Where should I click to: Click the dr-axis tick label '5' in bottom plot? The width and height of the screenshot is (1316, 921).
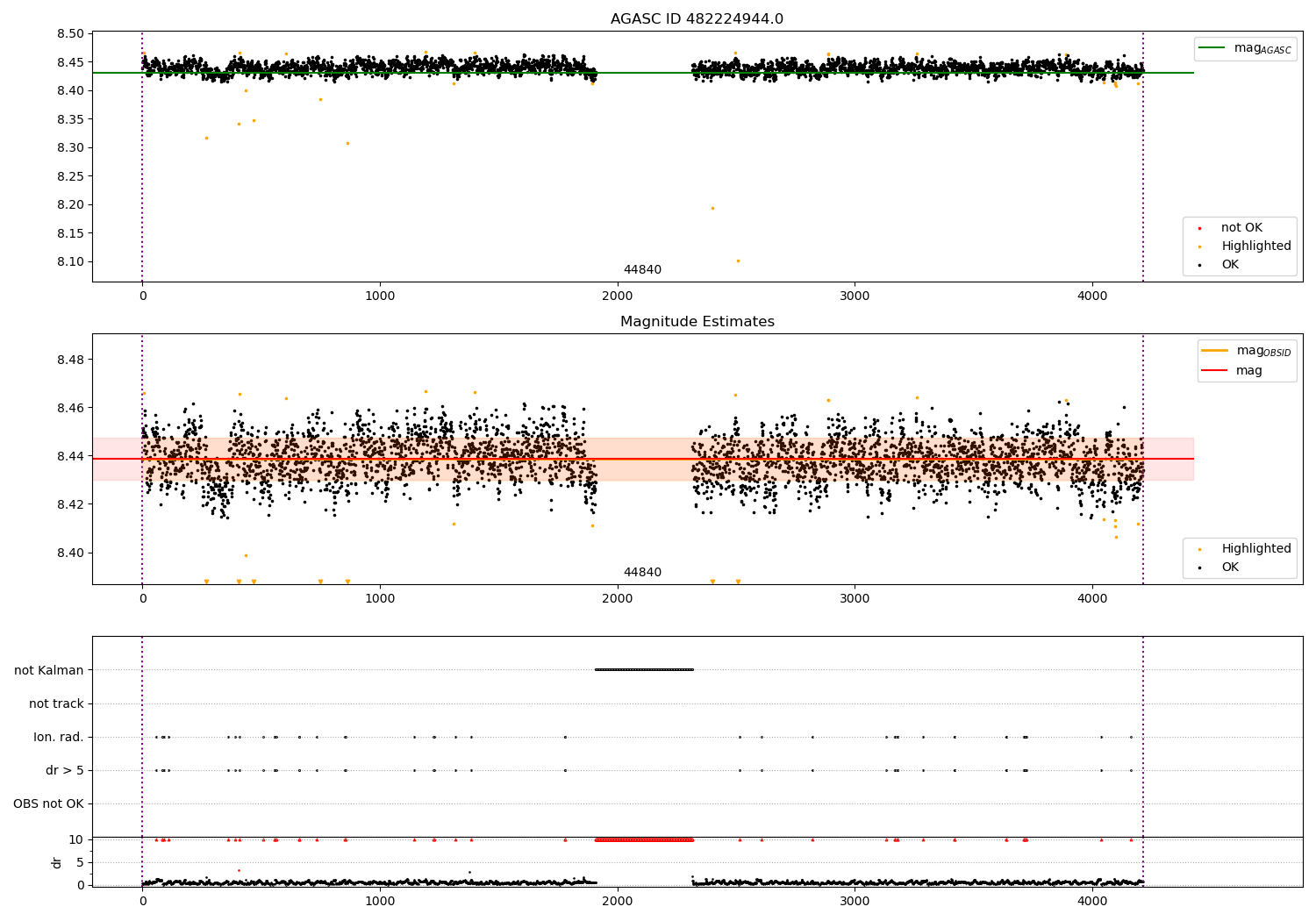81,863
